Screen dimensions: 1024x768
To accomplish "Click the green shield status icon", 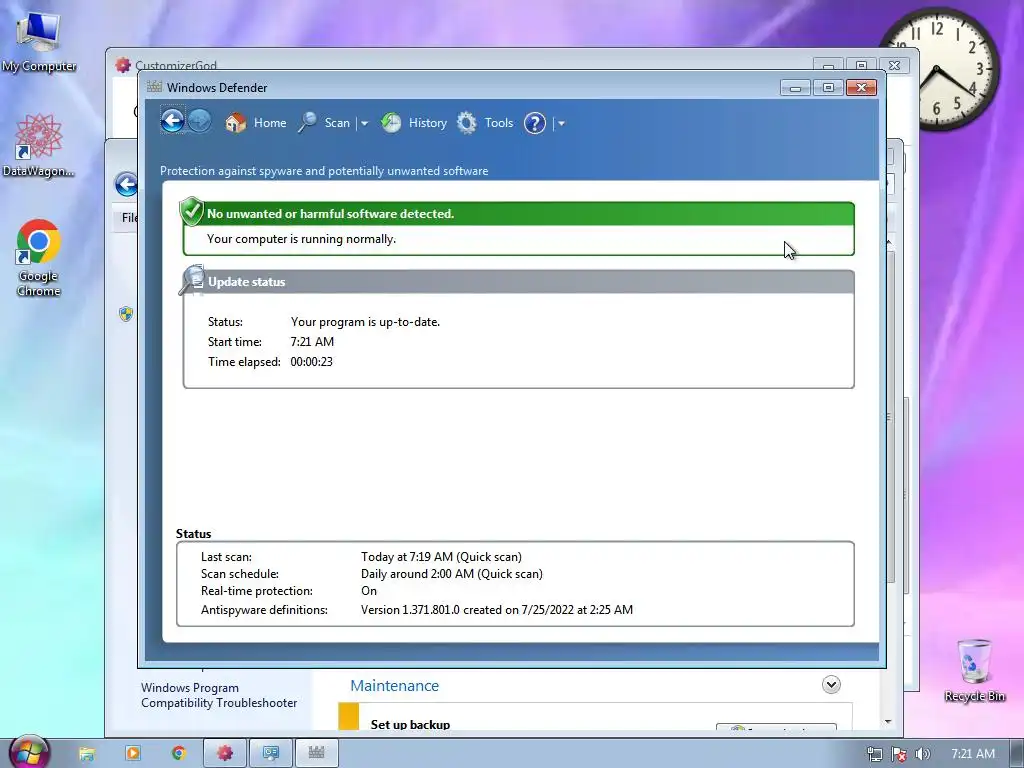I will (191, 211).
